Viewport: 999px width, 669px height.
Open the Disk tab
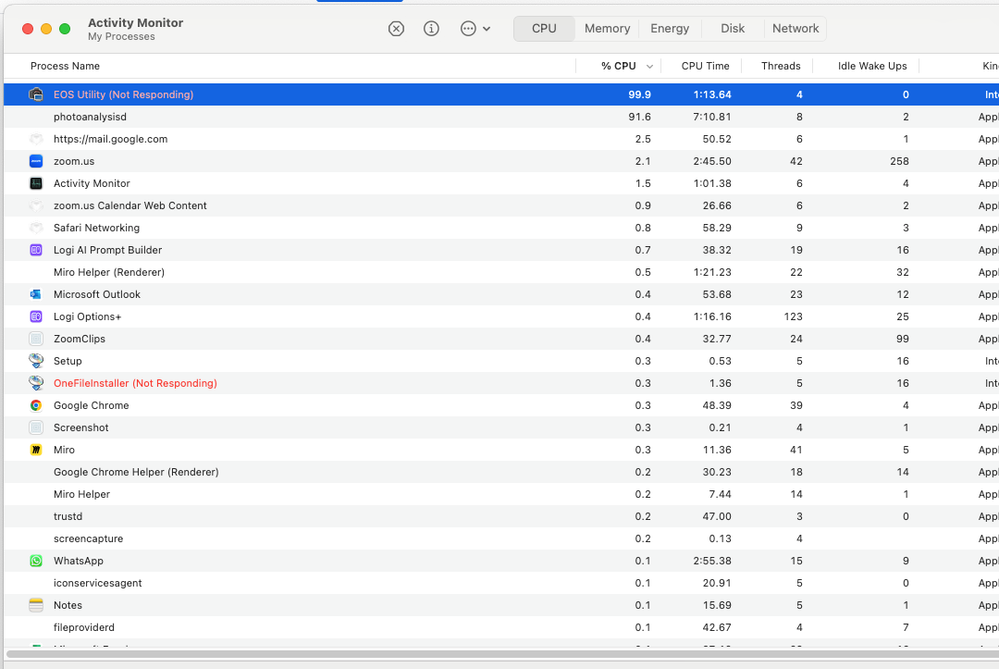[732, 28]
